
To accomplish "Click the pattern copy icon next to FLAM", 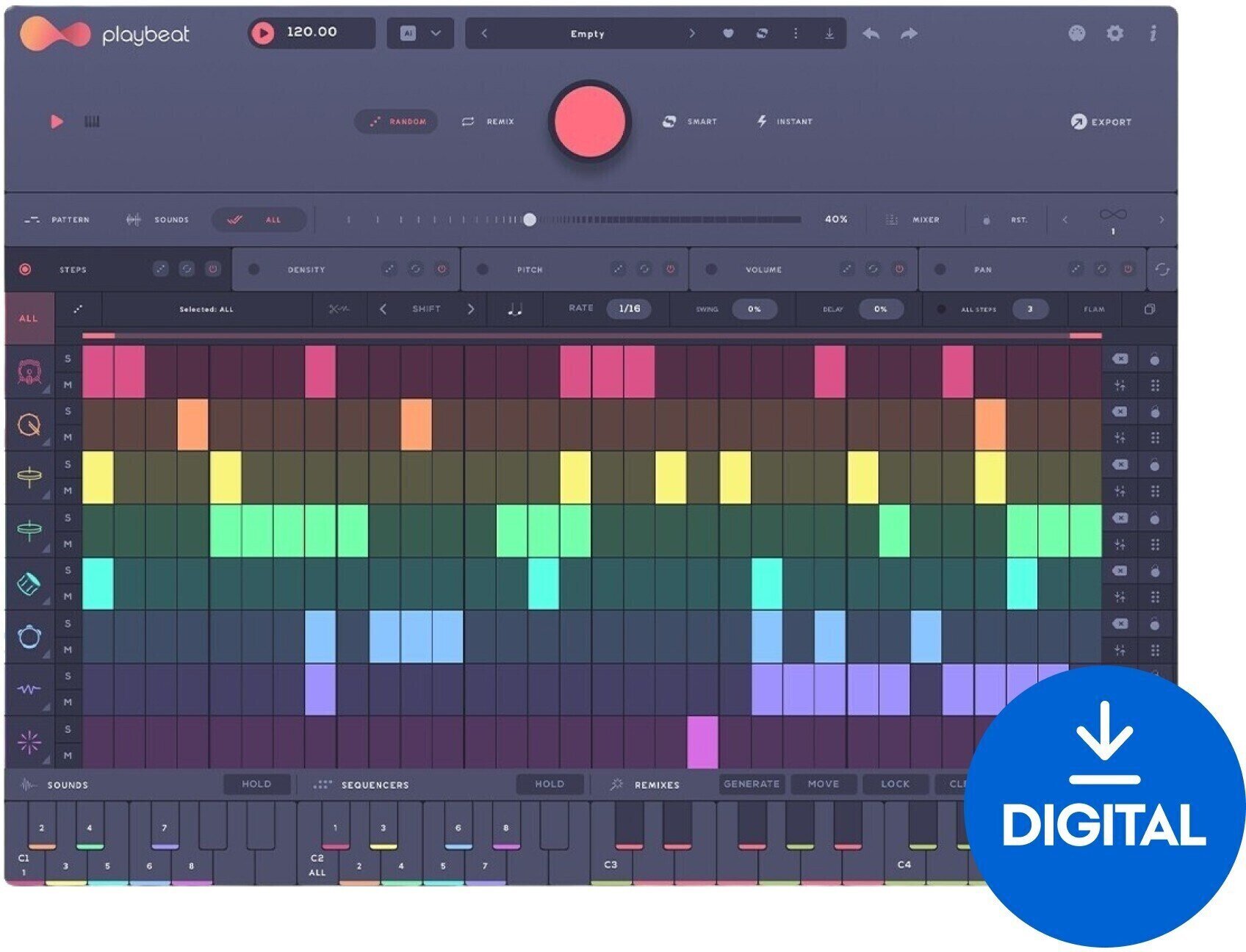I will (x=1151, y=309).
